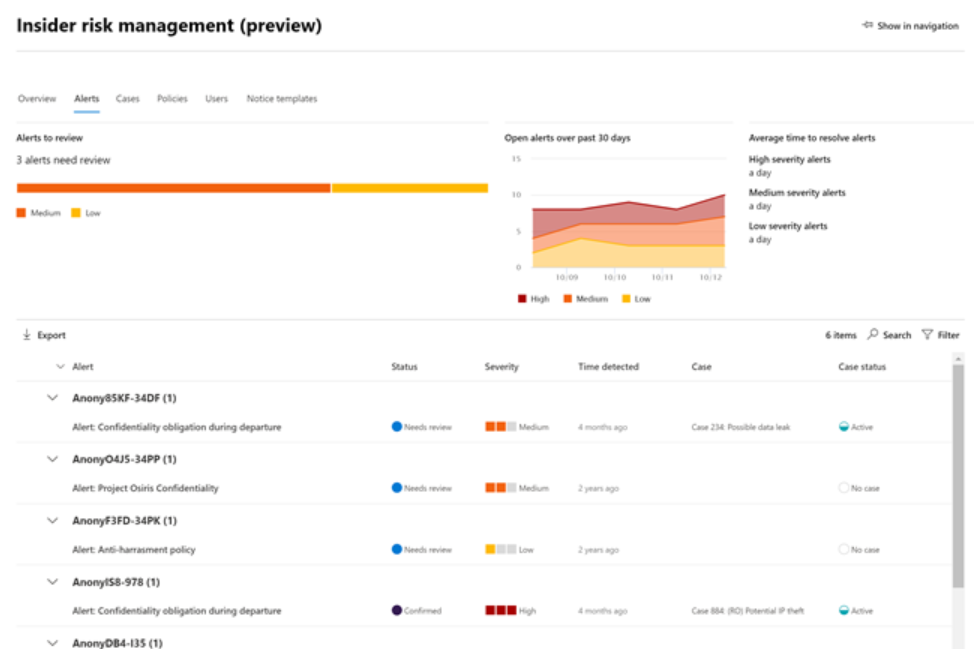Open Case 234: Possible data leak link
Screen dimensions: 974x649
pyautogui.click(x=740, y=427)
